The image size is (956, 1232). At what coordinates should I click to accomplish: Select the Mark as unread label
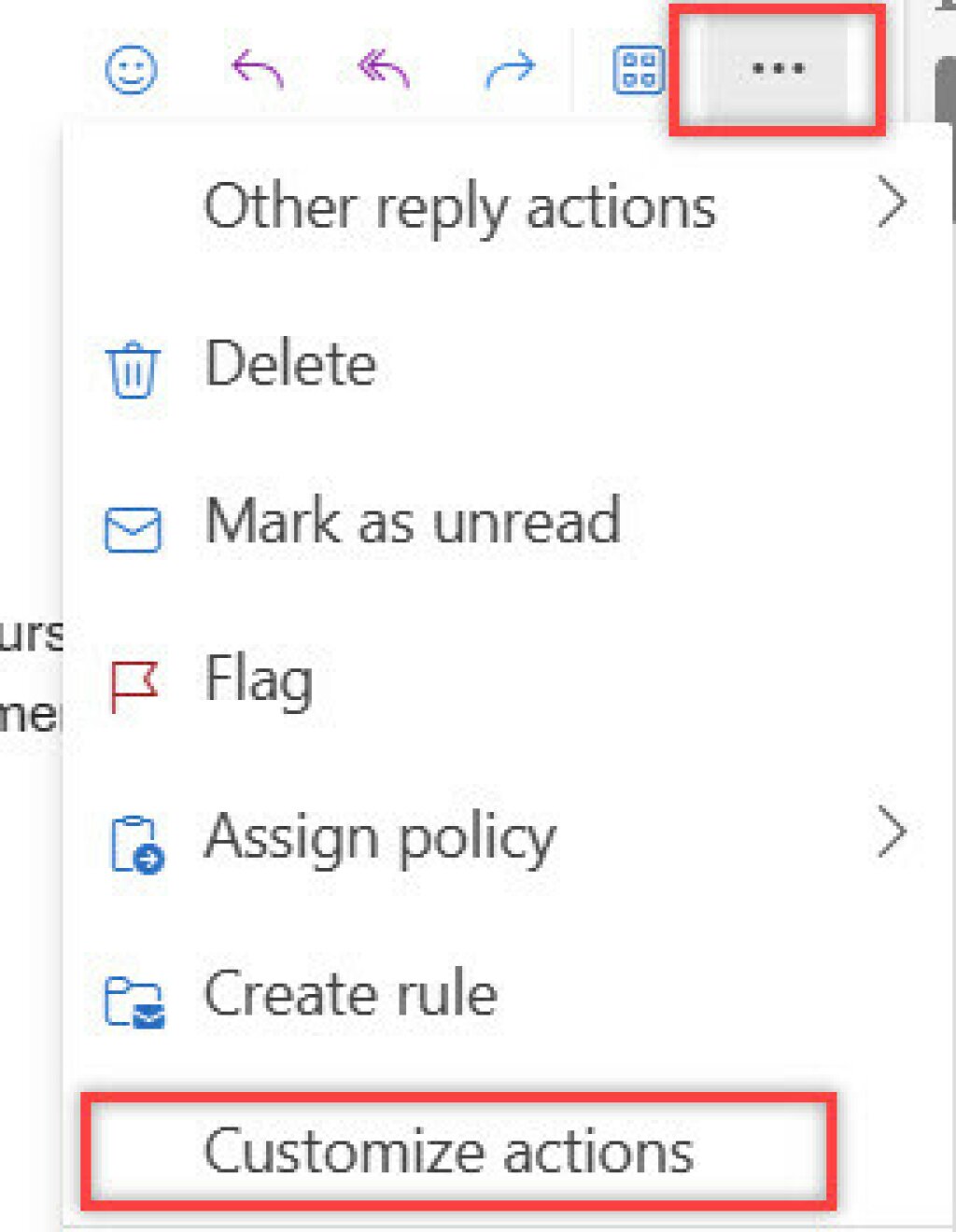[412, 521]
